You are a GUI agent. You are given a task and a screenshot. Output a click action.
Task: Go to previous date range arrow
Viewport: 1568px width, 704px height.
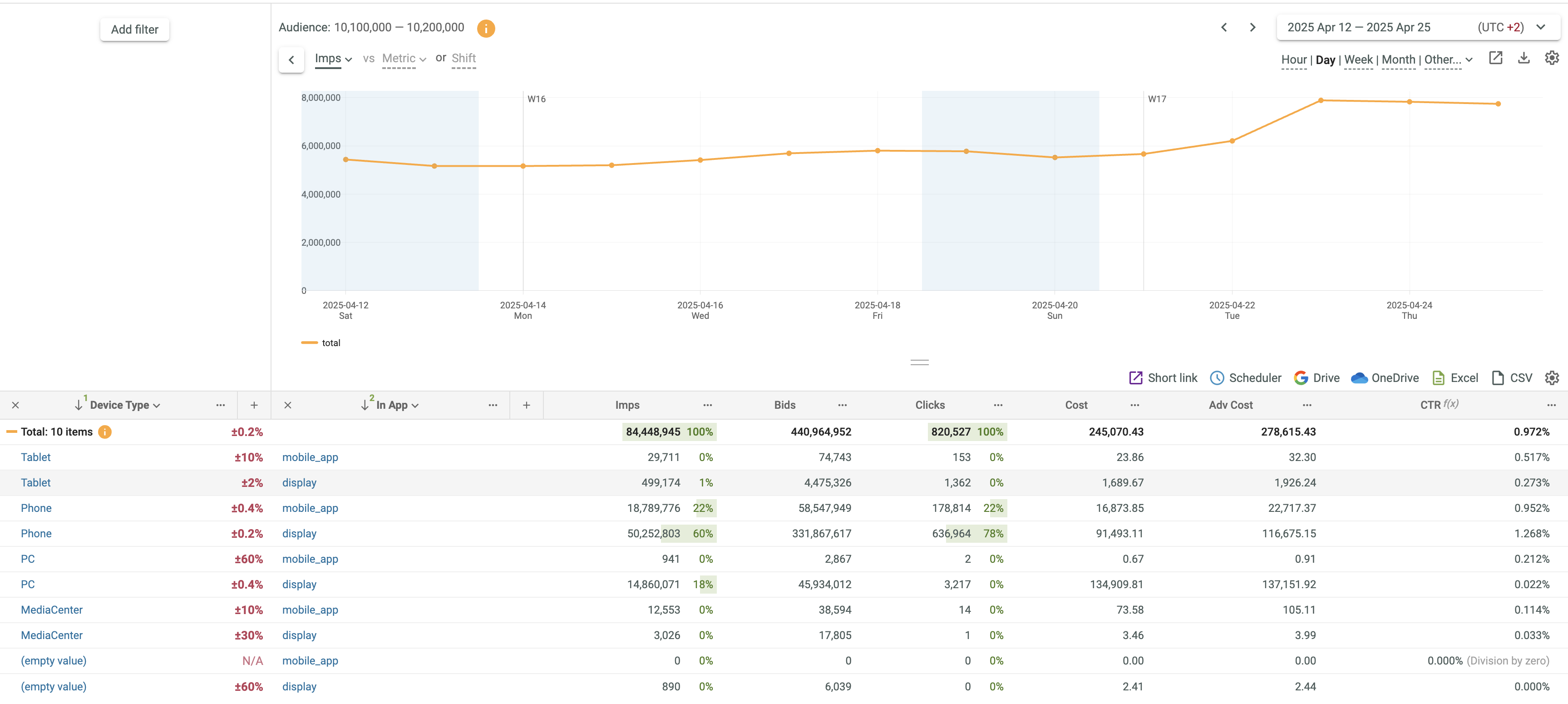1223,27
